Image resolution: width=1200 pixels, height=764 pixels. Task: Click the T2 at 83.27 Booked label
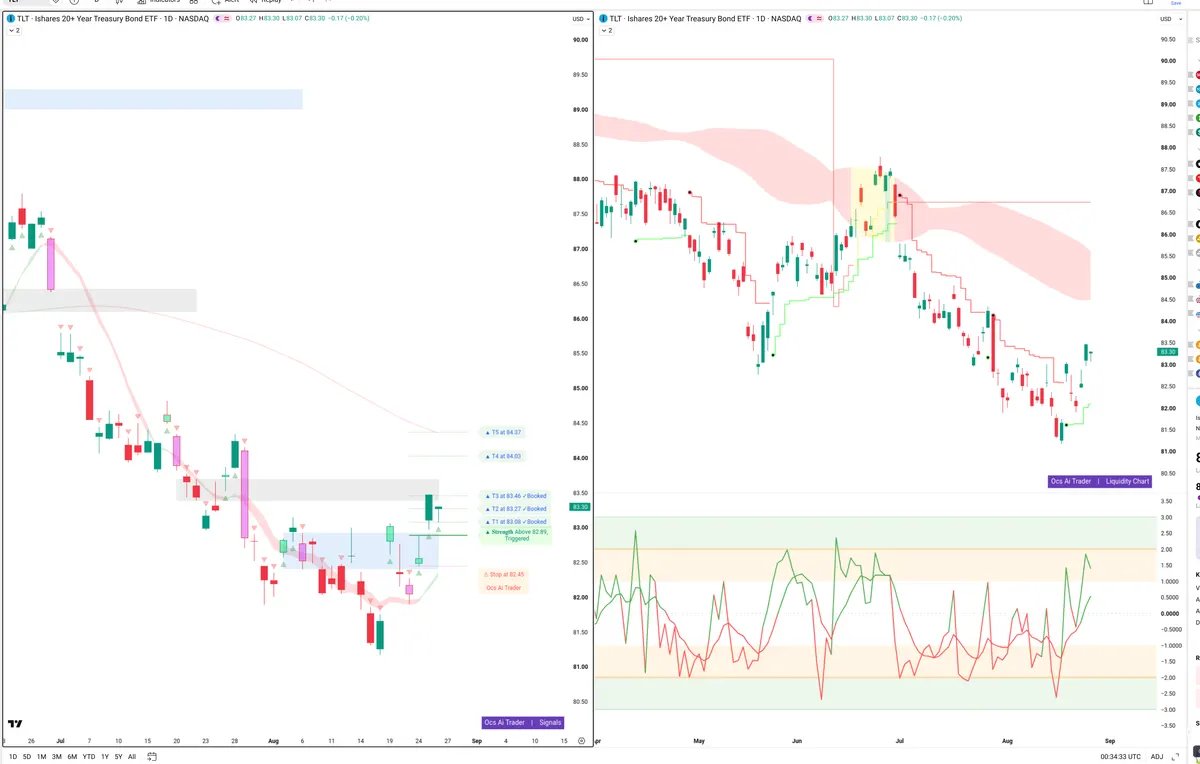(515, 509)
